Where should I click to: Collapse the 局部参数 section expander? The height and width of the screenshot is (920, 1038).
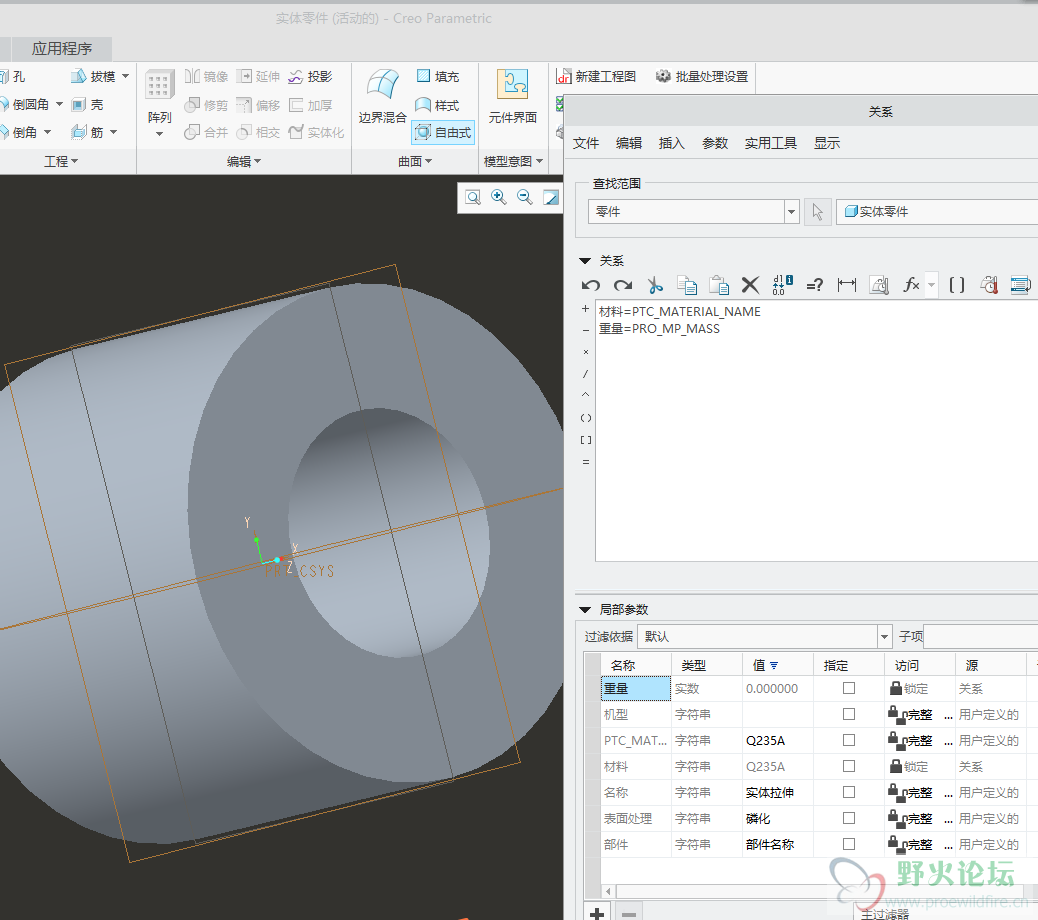pos(585,610)
